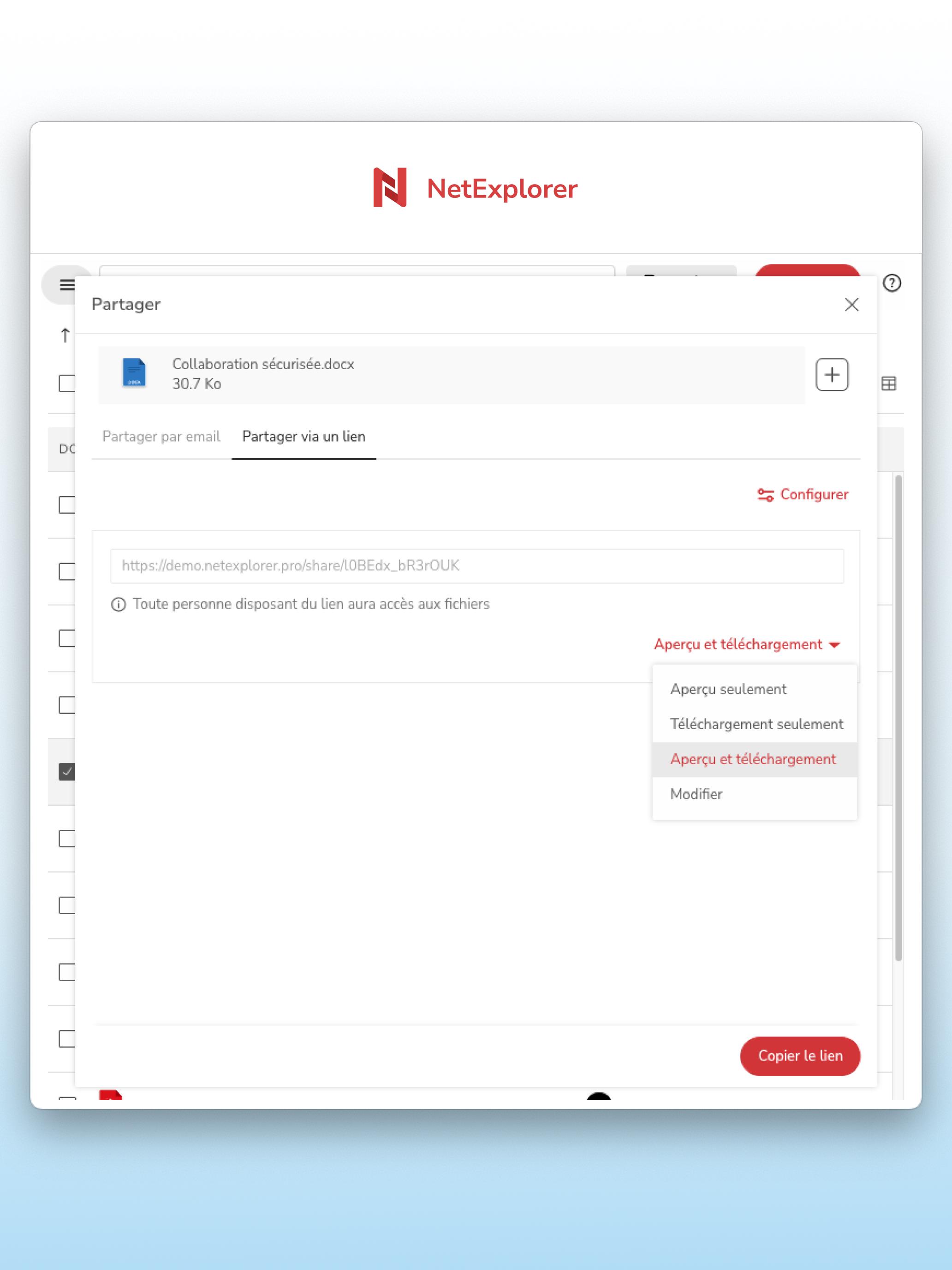Click the info icon beside link notice
952x1270 pixels.
click(118, 605)
